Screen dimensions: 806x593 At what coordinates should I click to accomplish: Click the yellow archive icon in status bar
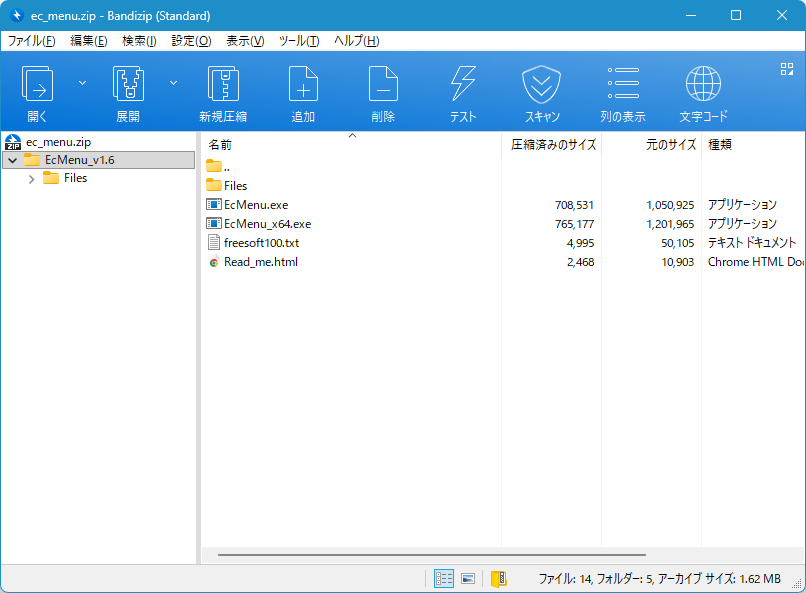(499, 579)
